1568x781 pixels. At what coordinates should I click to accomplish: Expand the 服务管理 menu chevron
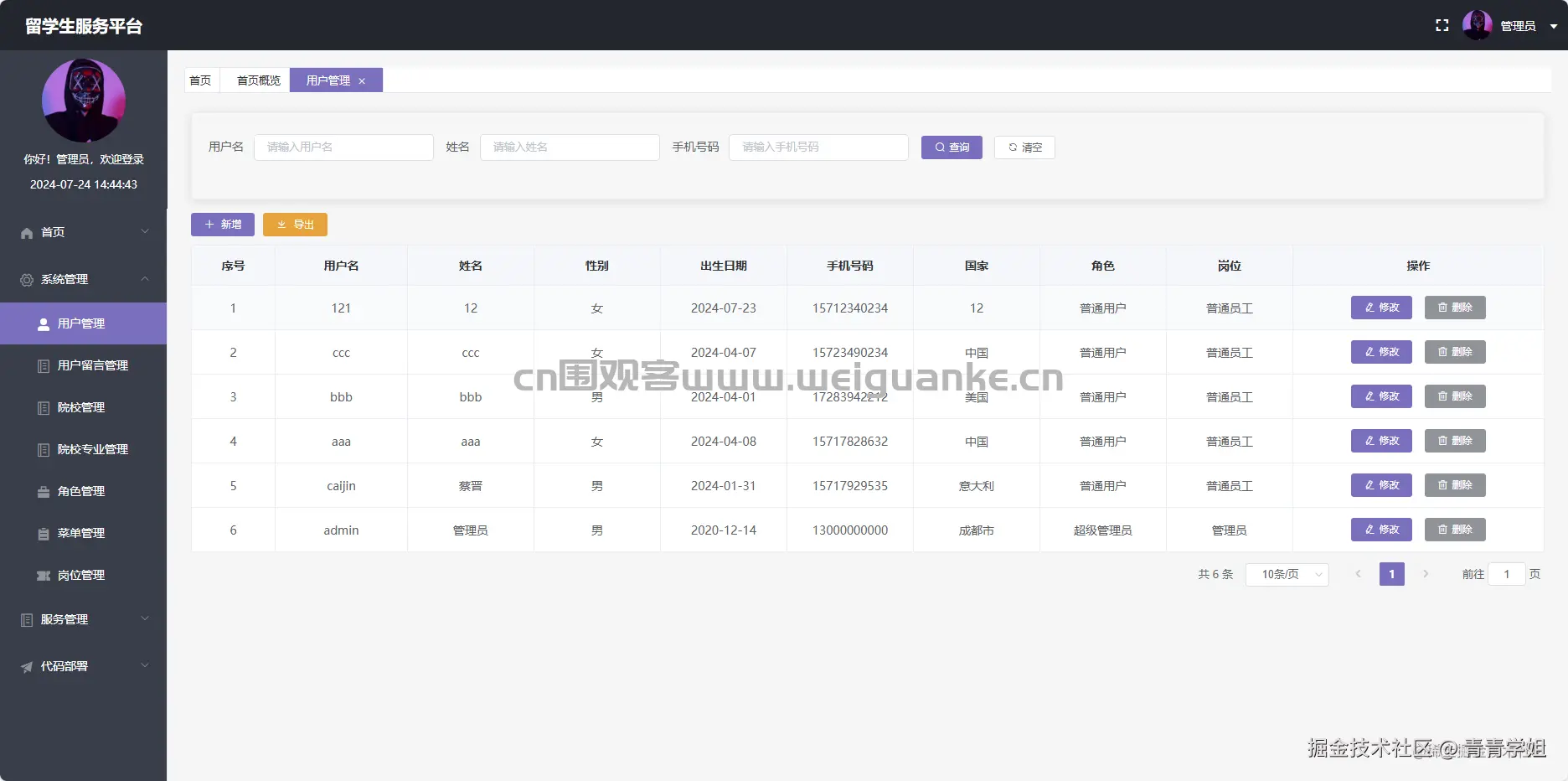tap(145, 619)
